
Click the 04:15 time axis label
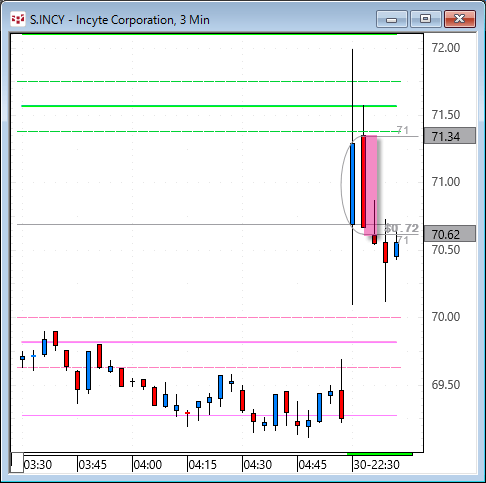tap(203, 464)
